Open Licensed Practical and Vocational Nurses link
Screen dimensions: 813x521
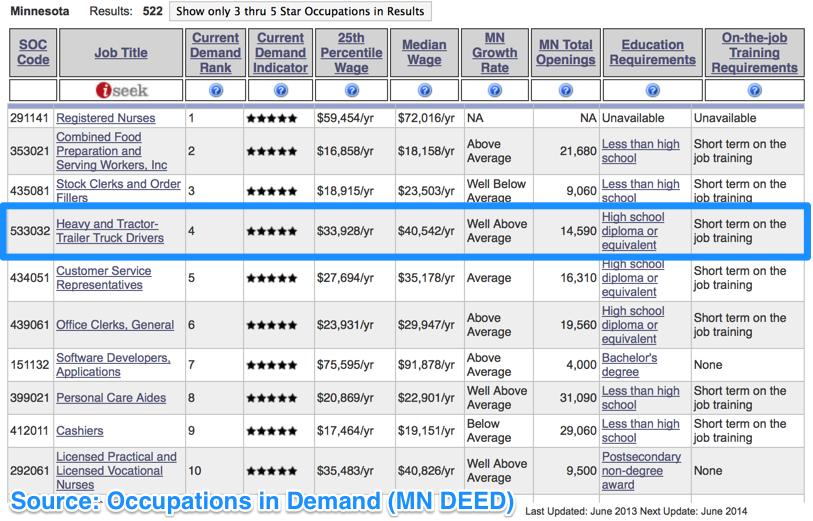click(x=116, y=471)
